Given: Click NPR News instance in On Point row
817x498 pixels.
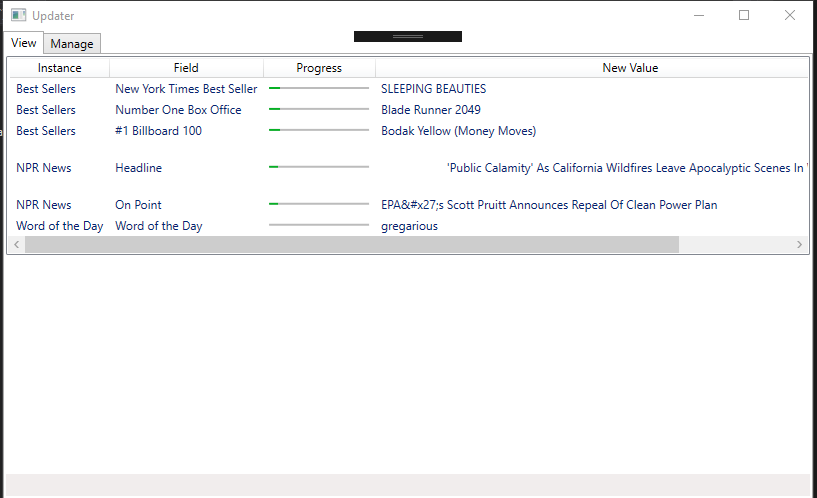Looking at the screenshot, I should pos(44,205).
